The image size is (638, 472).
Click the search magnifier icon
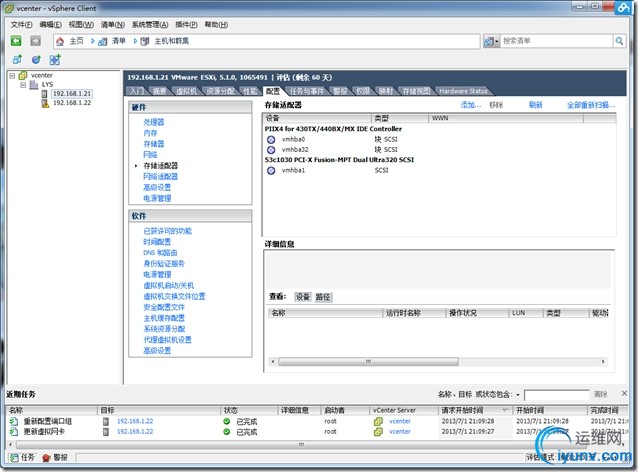(x=619, y=41)
